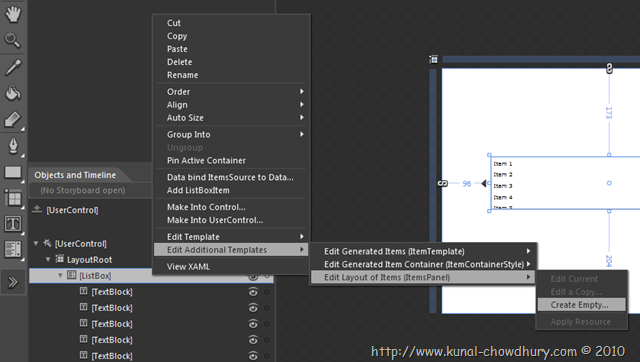640x362 pixels.
Task: Select the Pen tool
Action: [13, 146]
